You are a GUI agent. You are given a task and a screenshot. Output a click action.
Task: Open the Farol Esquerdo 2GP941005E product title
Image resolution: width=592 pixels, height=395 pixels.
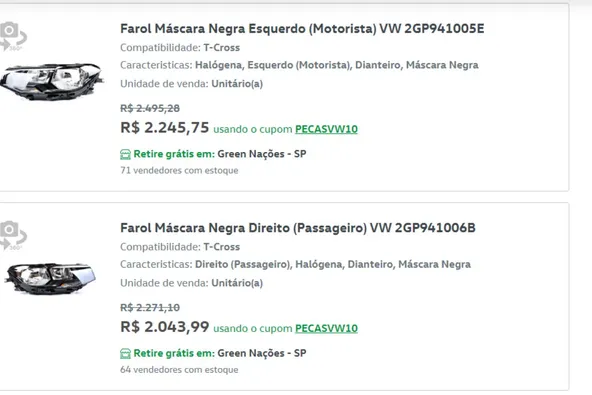[302, 29]
